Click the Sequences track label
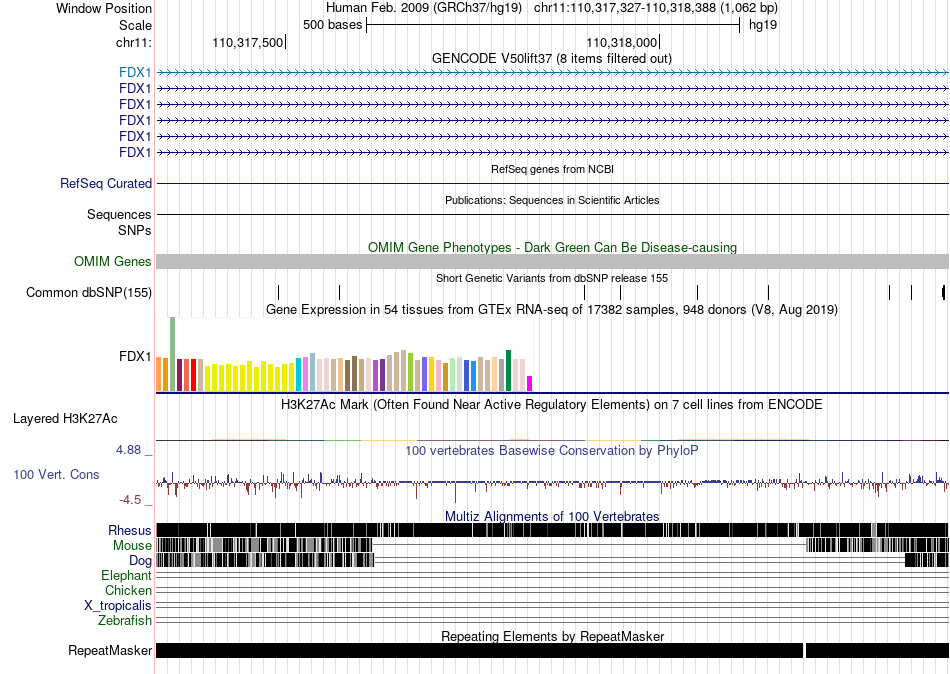The width and height of the screenshot is (950, 674). (119, 215)
